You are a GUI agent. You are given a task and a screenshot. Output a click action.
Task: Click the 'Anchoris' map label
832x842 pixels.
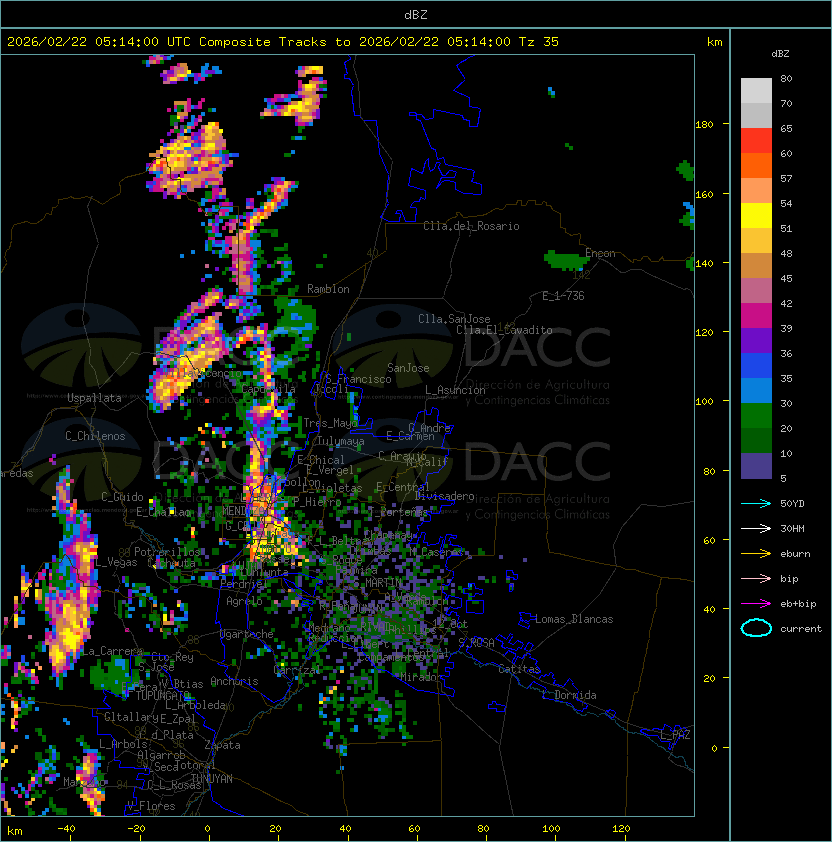[x=234, y=681]
